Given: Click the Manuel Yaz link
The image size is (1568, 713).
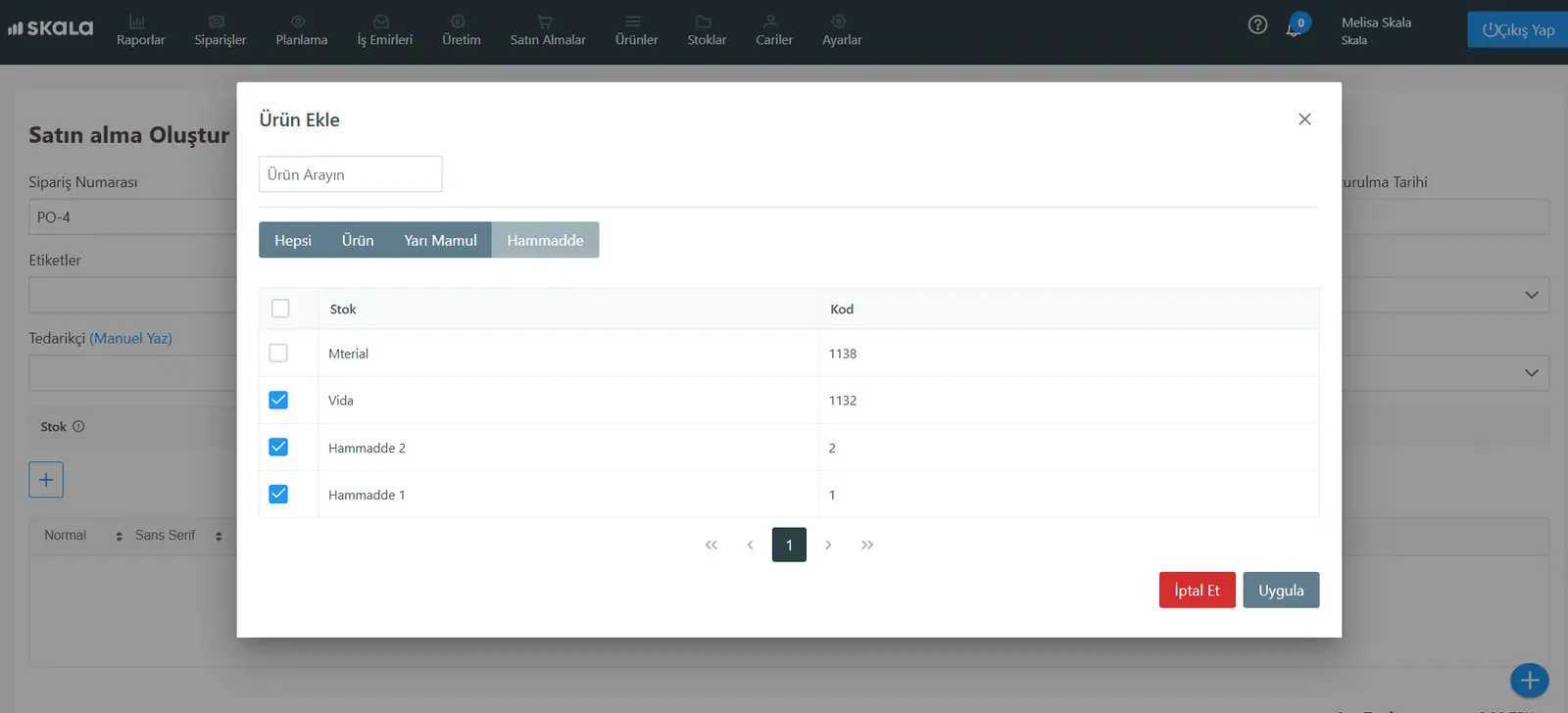Looking at the screenshot, I should [131, 338].
